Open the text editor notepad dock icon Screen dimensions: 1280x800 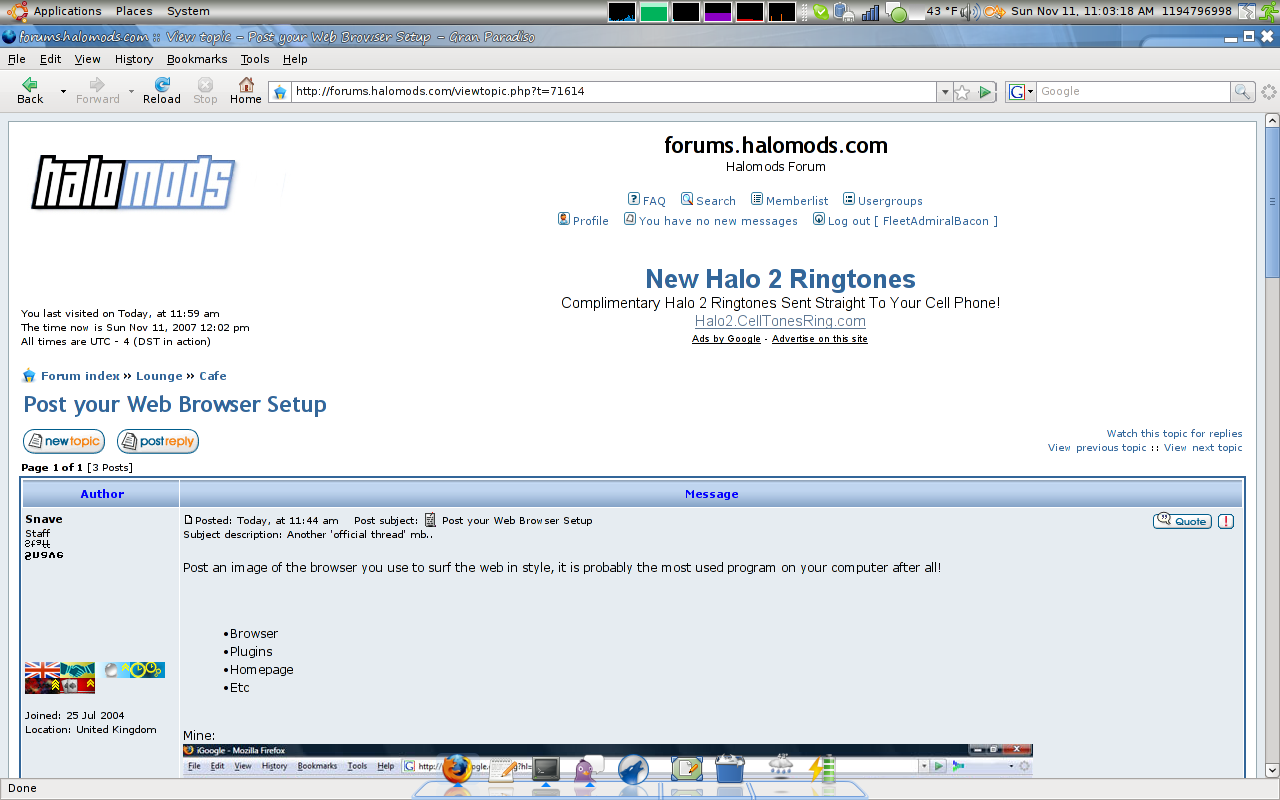pos(502,770)
